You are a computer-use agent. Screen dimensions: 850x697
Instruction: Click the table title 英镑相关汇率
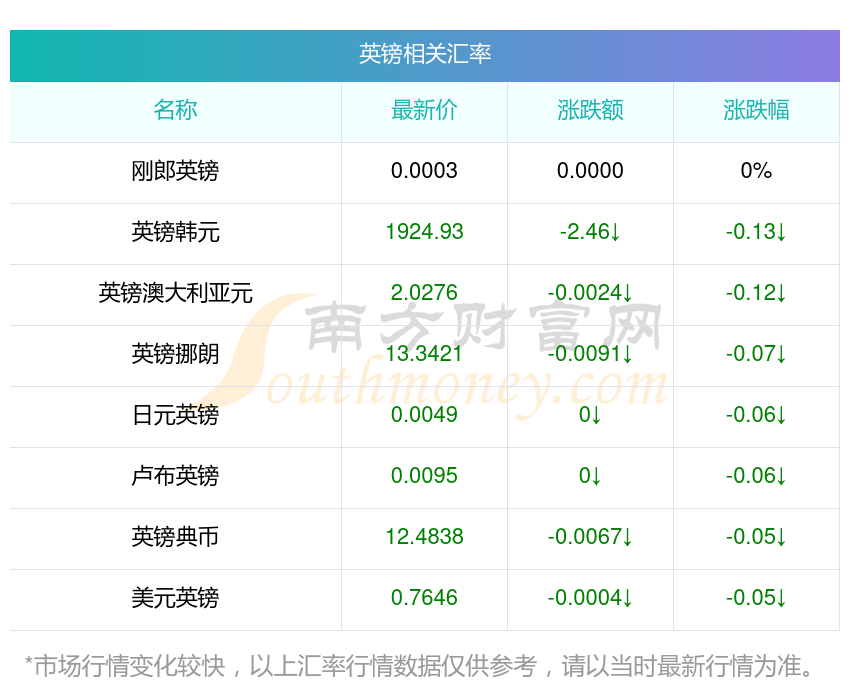425,54
